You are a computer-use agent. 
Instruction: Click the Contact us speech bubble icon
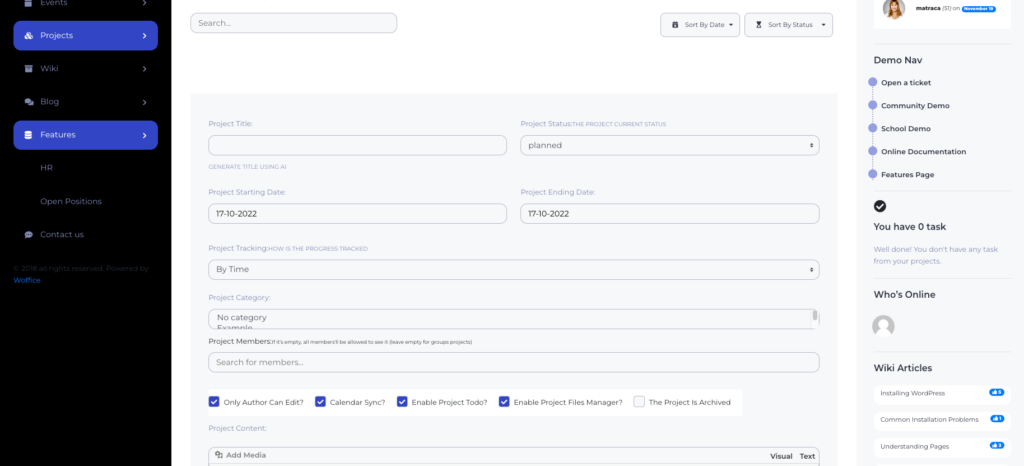click(29, 235)
